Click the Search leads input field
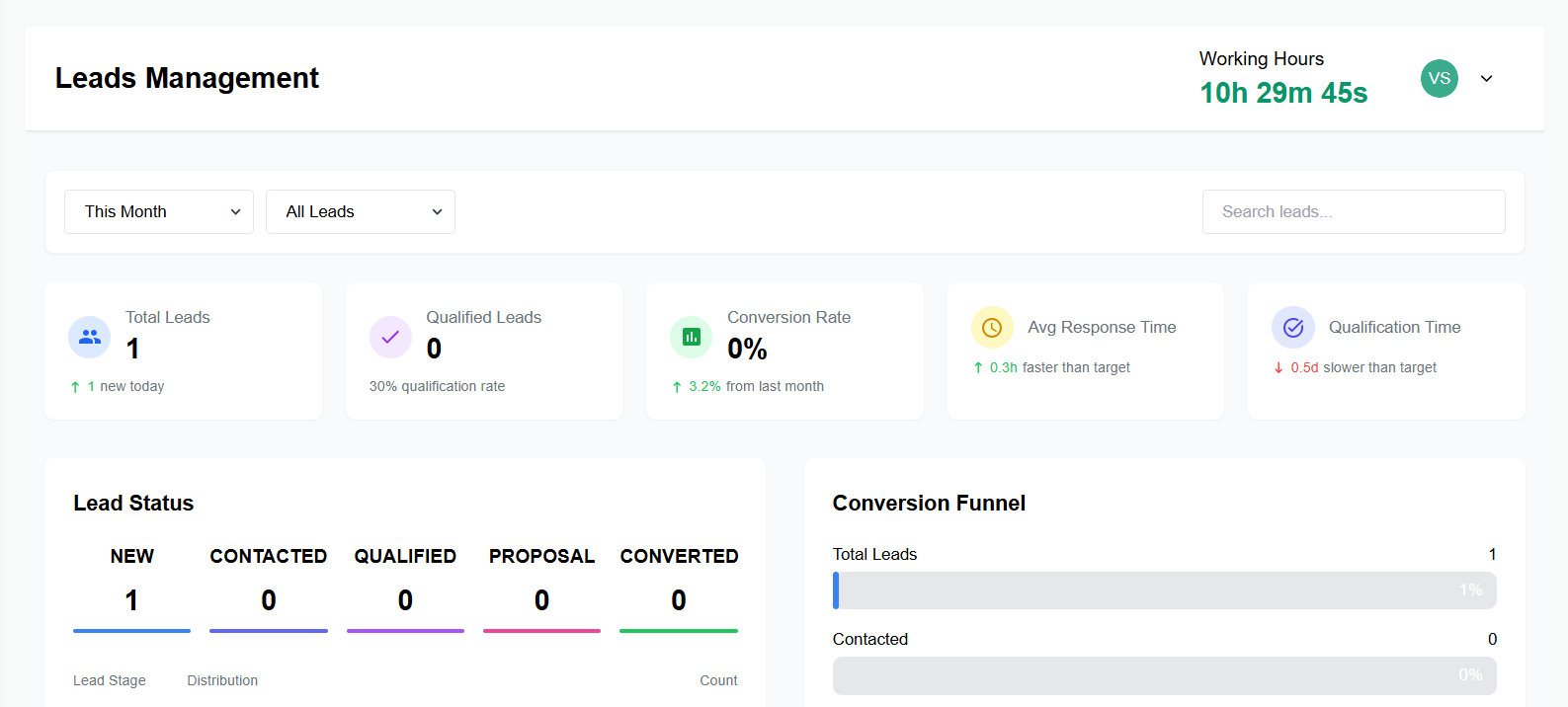Image resolution: width=1568 pixels, height=707 pixels. 1353,212
